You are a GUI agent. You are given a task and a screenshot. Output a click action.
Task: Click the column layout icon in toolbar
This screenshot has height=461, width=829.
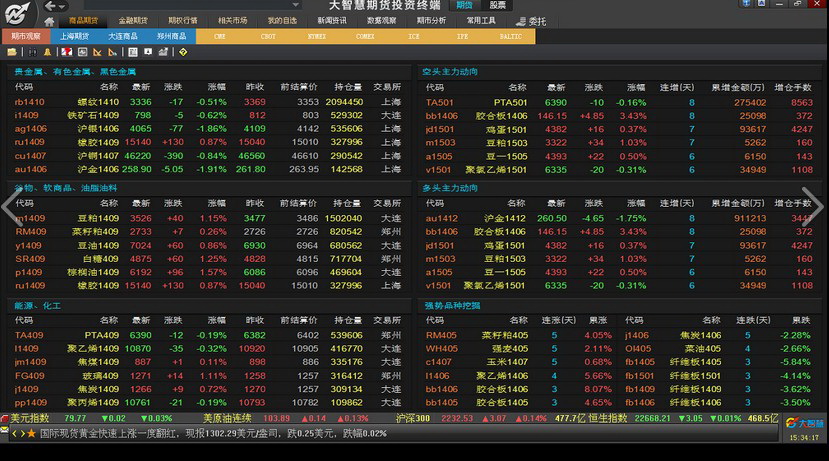point(32,52)
